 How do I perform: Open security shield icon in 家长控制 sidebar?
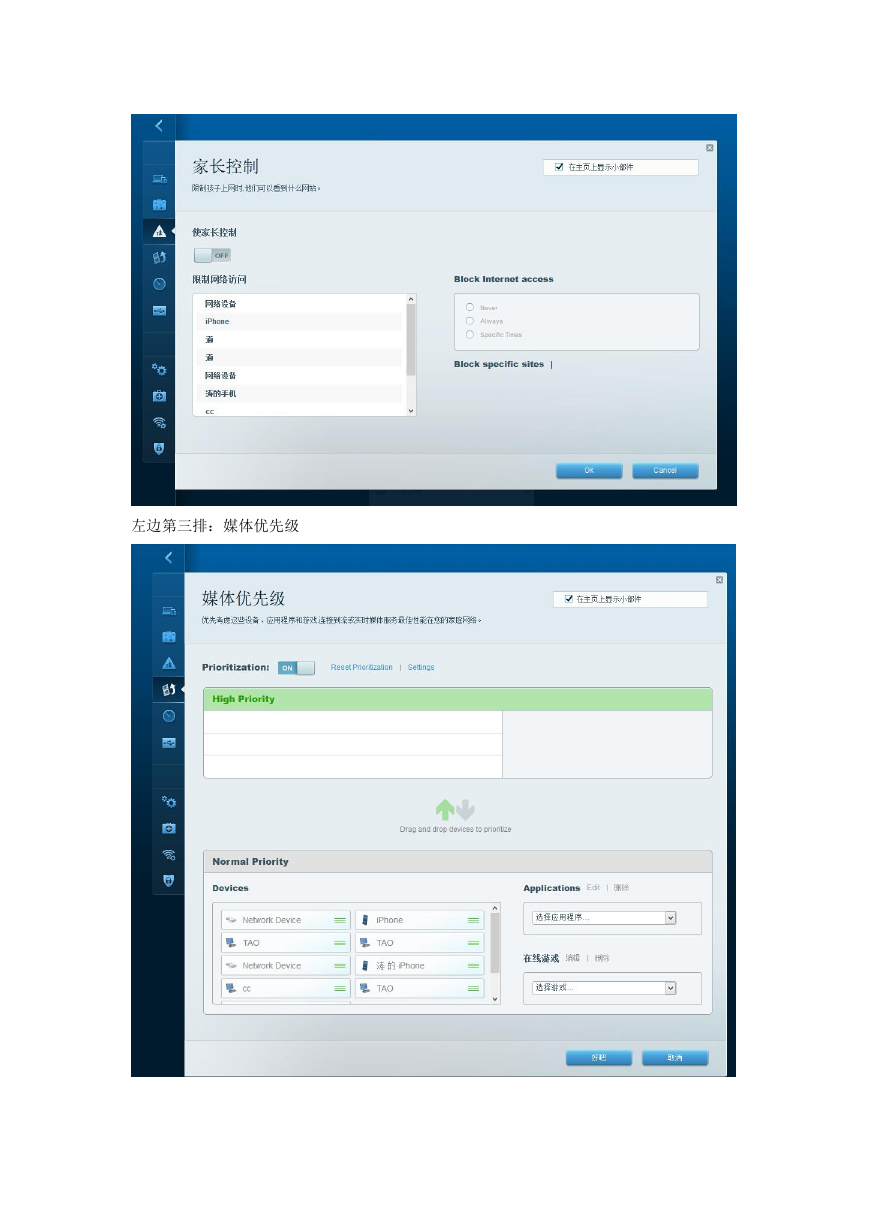point(159,448)
